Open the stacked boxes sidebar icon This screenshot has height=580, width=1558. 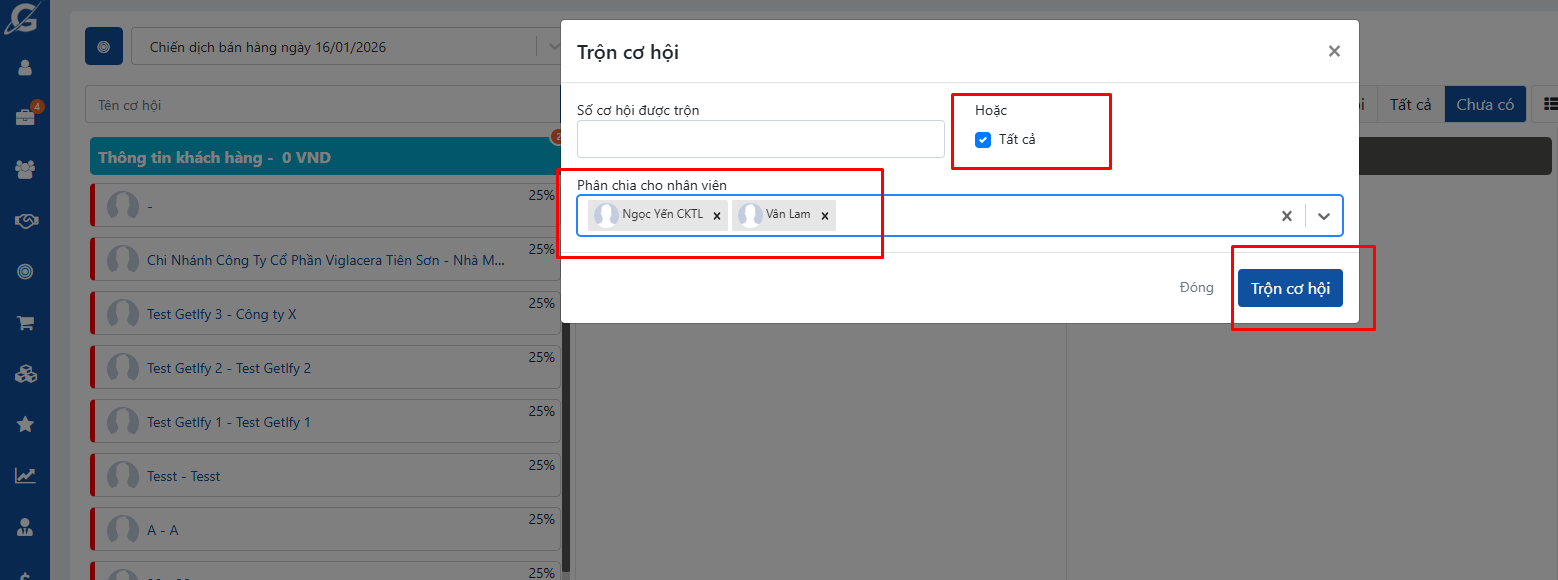pyautogui.click(x=25, y=374)
